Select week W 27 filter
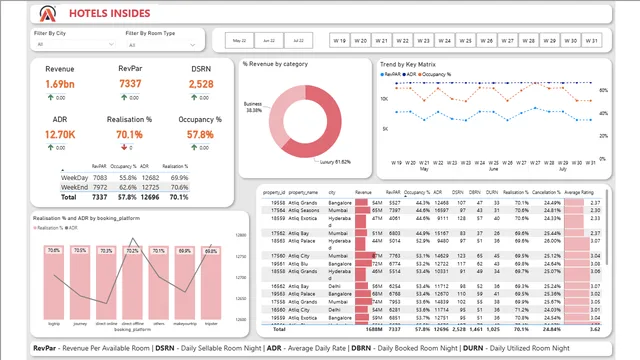The width and height of the screenshot is (640, 360). 507,40
